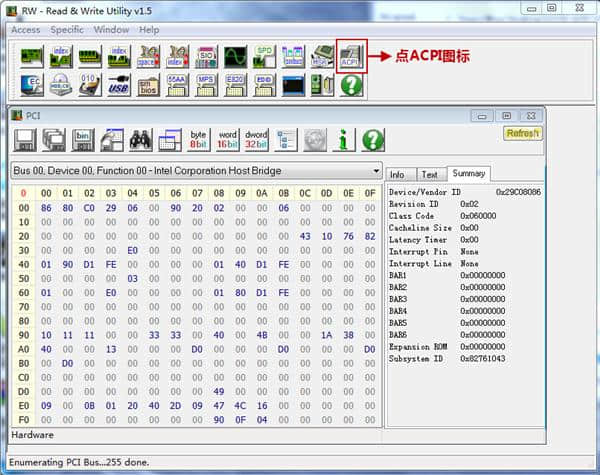Open the SPD memory info tool

coord(264,55)
